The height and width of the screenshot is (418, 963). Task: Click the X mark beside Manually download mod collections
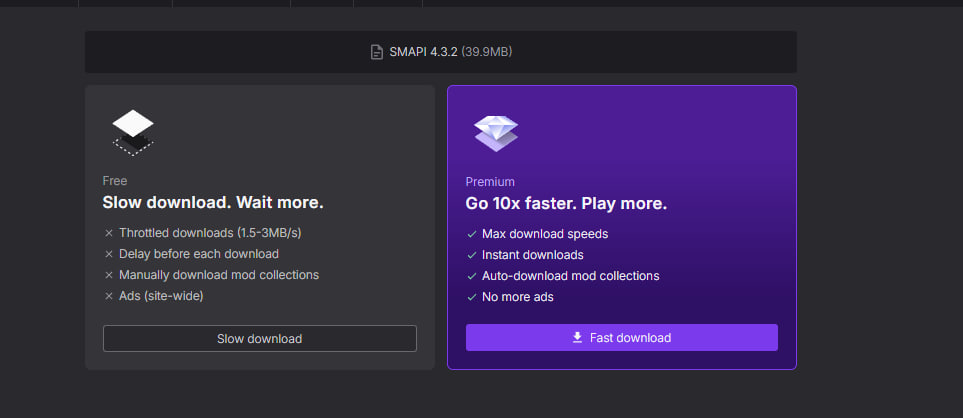click(x=109, y=275)
